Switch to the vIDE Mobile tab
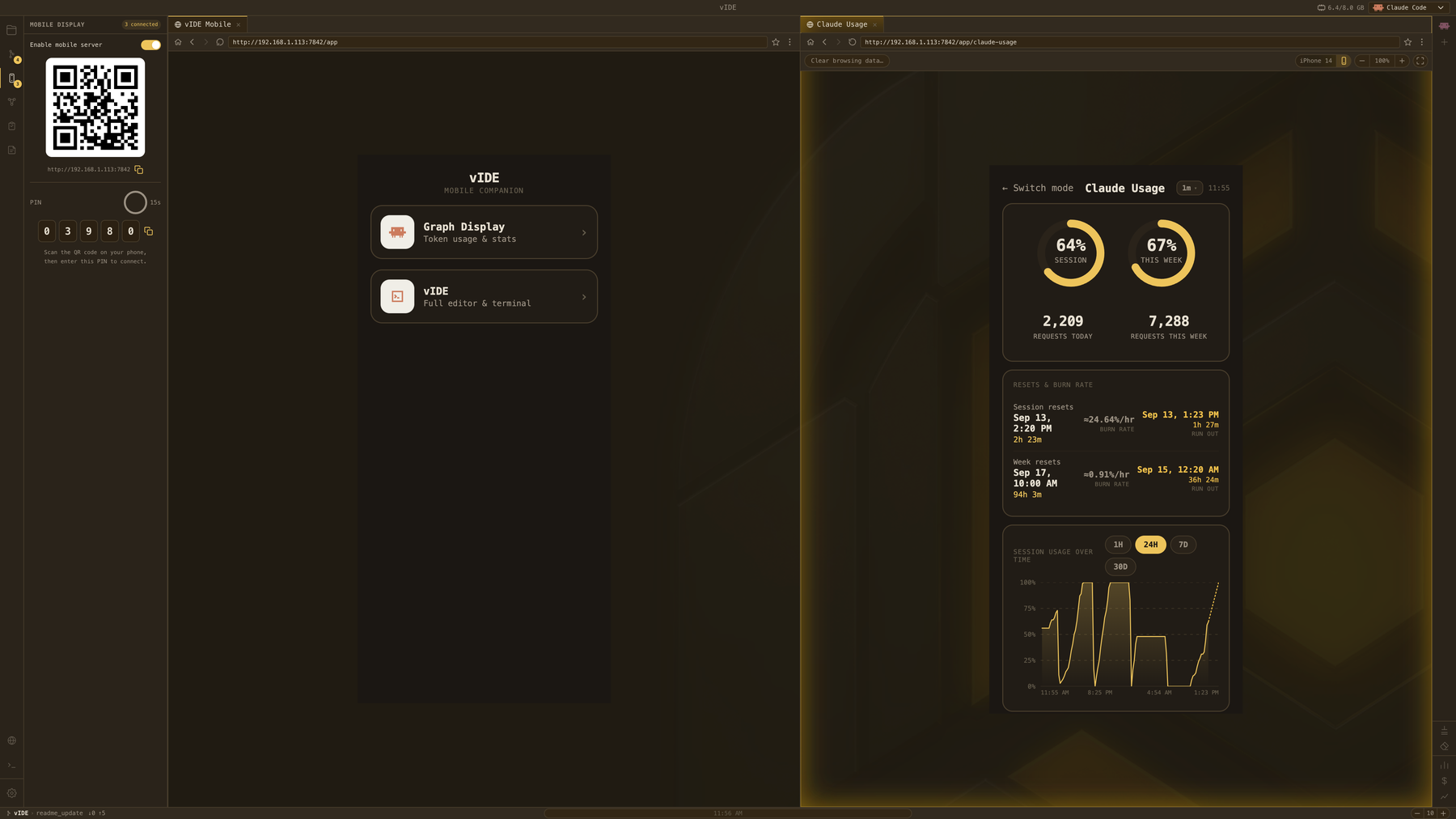 (x=207, y=24)
